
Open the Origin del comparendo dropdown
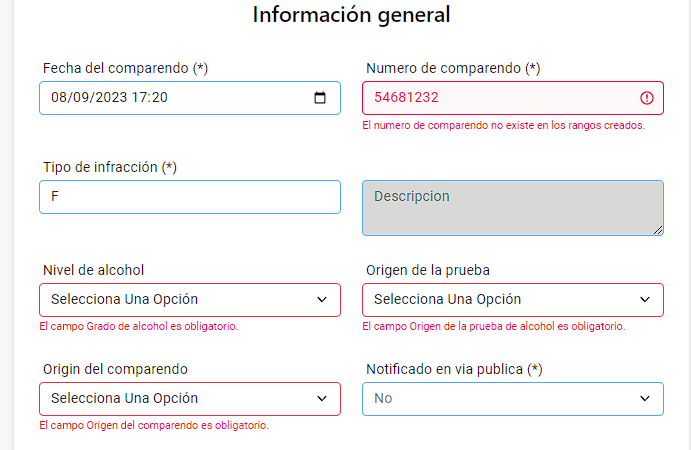click(x=190, y=399)
